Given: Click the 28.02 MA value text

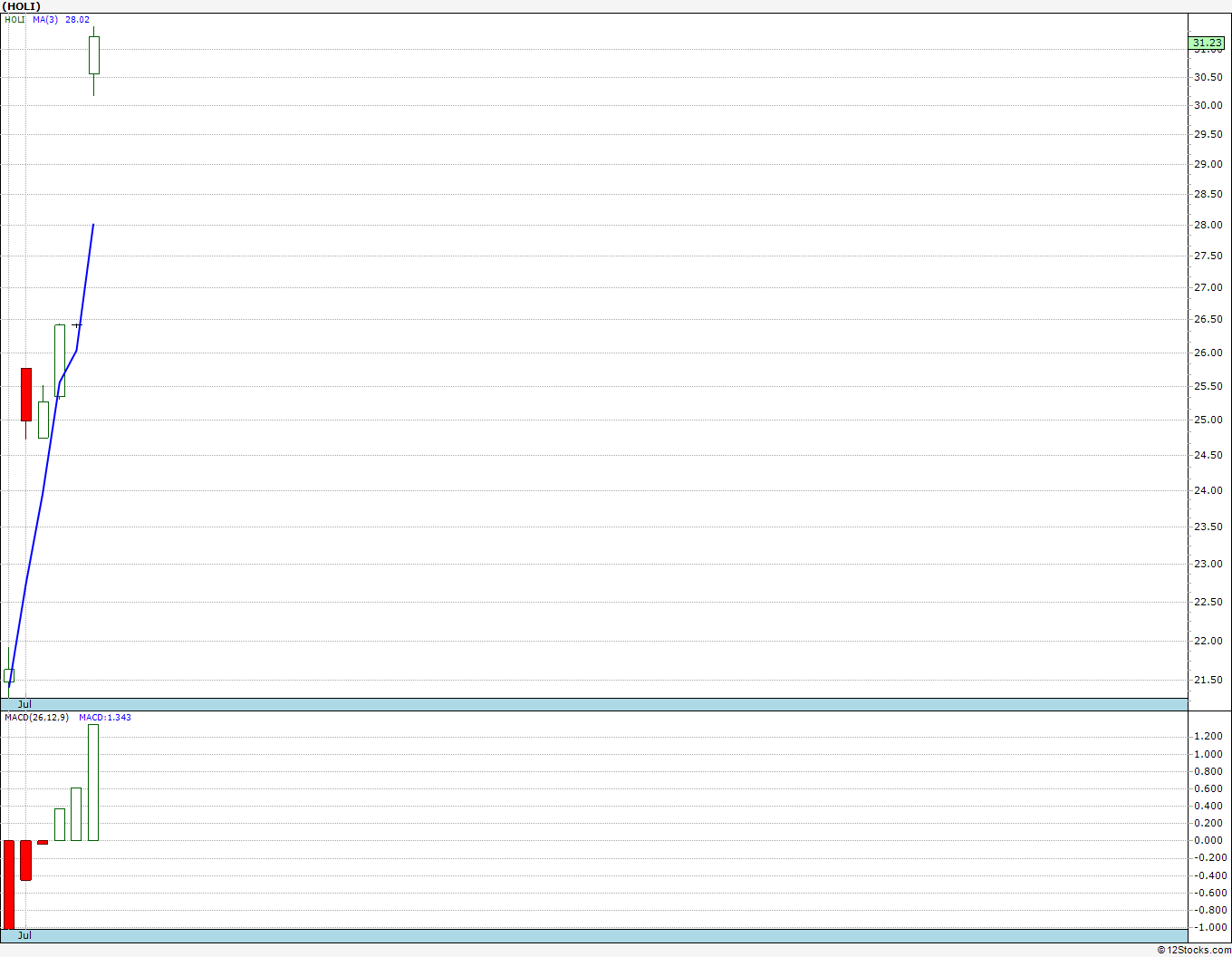Looking at the screenshot, I should click(77, 19).
